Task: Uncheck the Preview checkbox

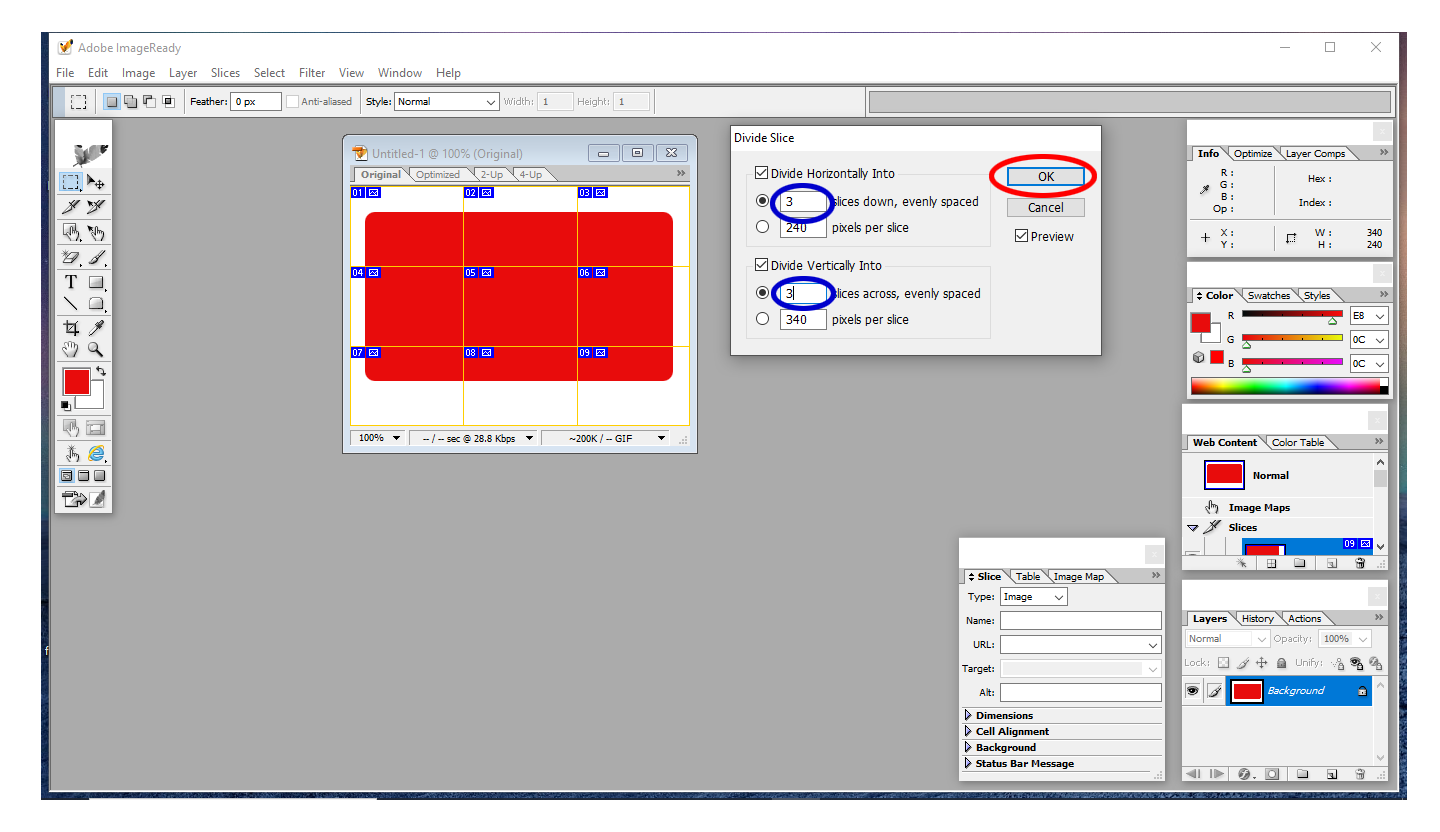Action: click(x=1021, y=236)
